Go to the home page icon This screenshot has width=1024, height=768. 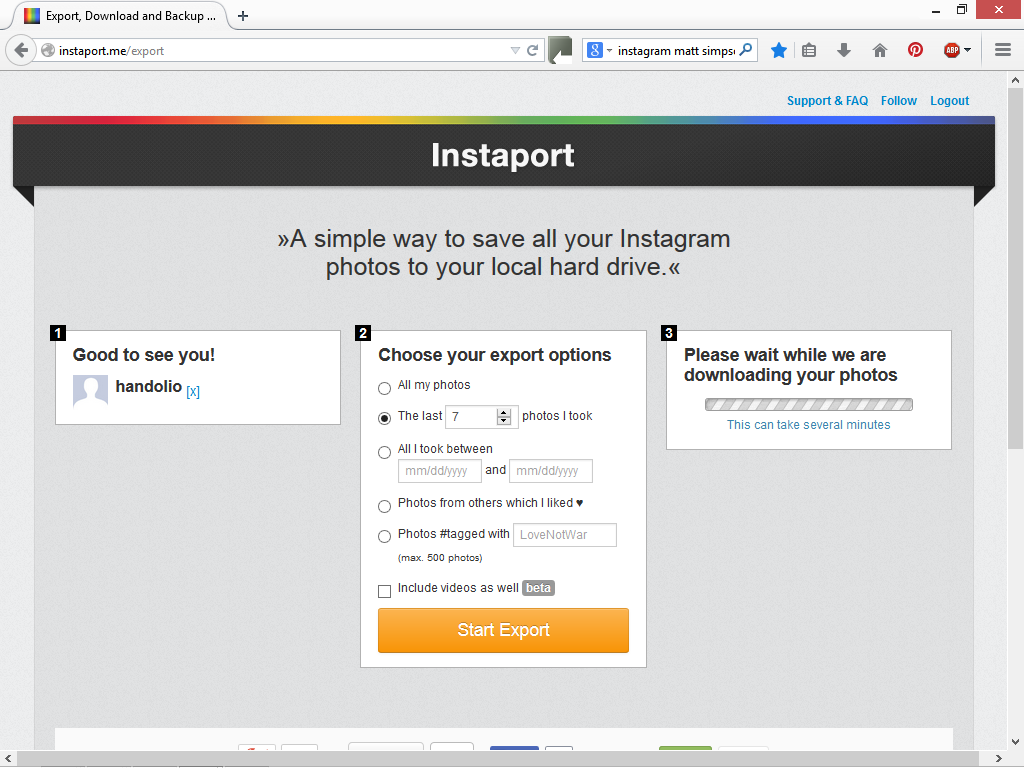[880, 50]
